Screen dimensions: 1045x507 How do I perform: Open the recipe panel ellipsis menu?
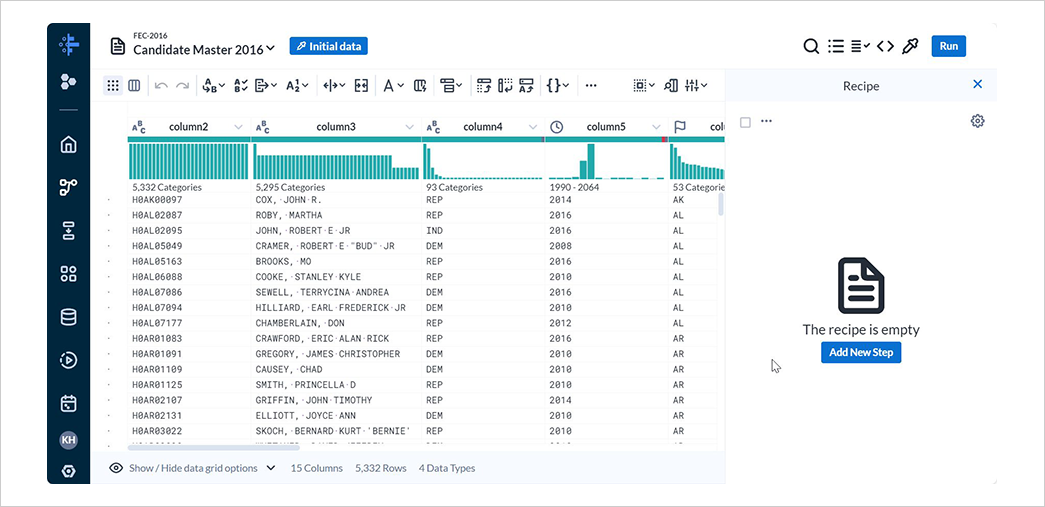767,122
